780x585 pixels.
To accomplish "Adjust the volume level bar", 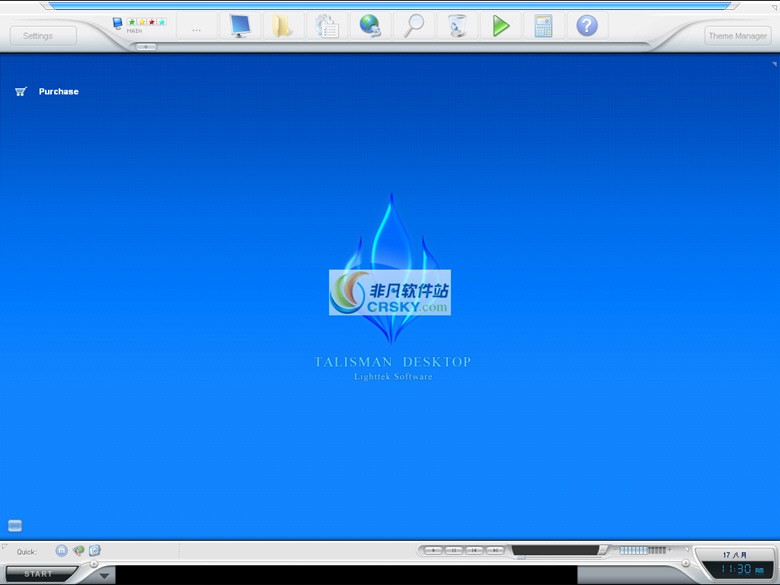I will pos(643,550).
